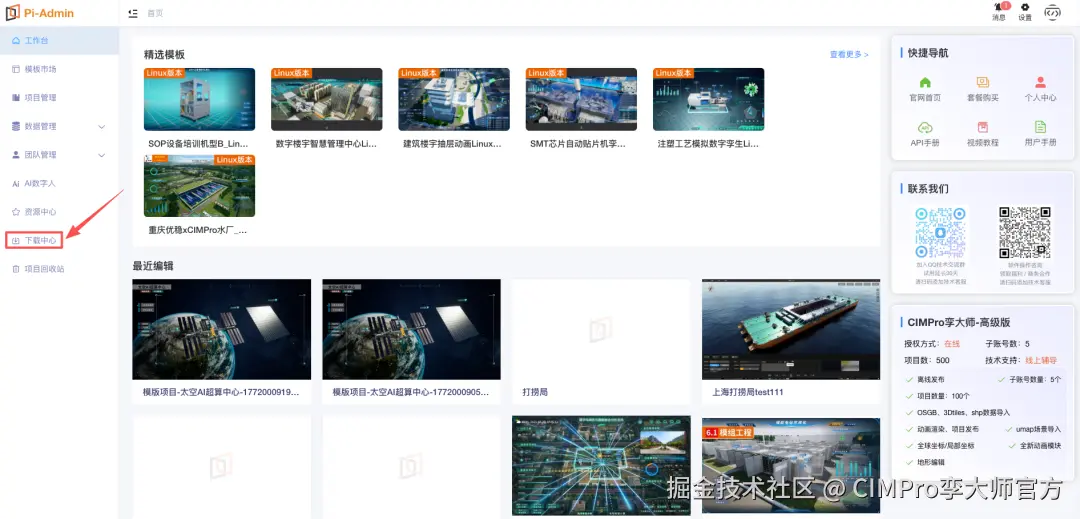
Task: Open the 用户手册 document icon shortcut
Action: pyautogui.click(x=1040, y=127)
